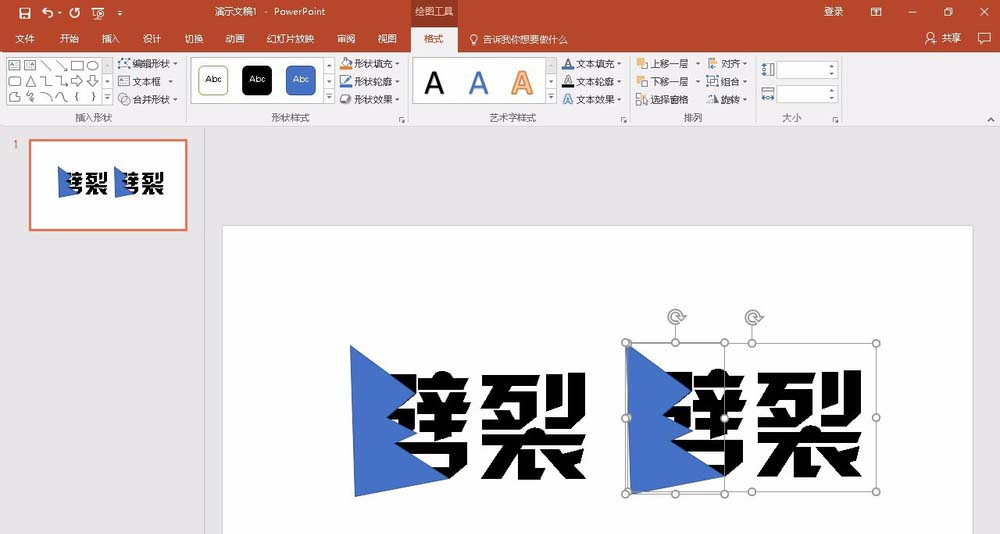Select the curve shape
The image size is (1000, 534).
coord(61,97)
